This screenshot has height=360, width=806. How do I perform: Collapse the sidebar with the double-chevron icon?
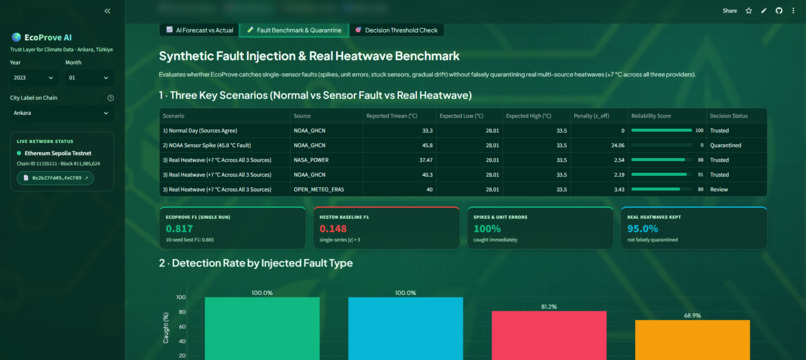pyautogui.click(x=107, y=11)
